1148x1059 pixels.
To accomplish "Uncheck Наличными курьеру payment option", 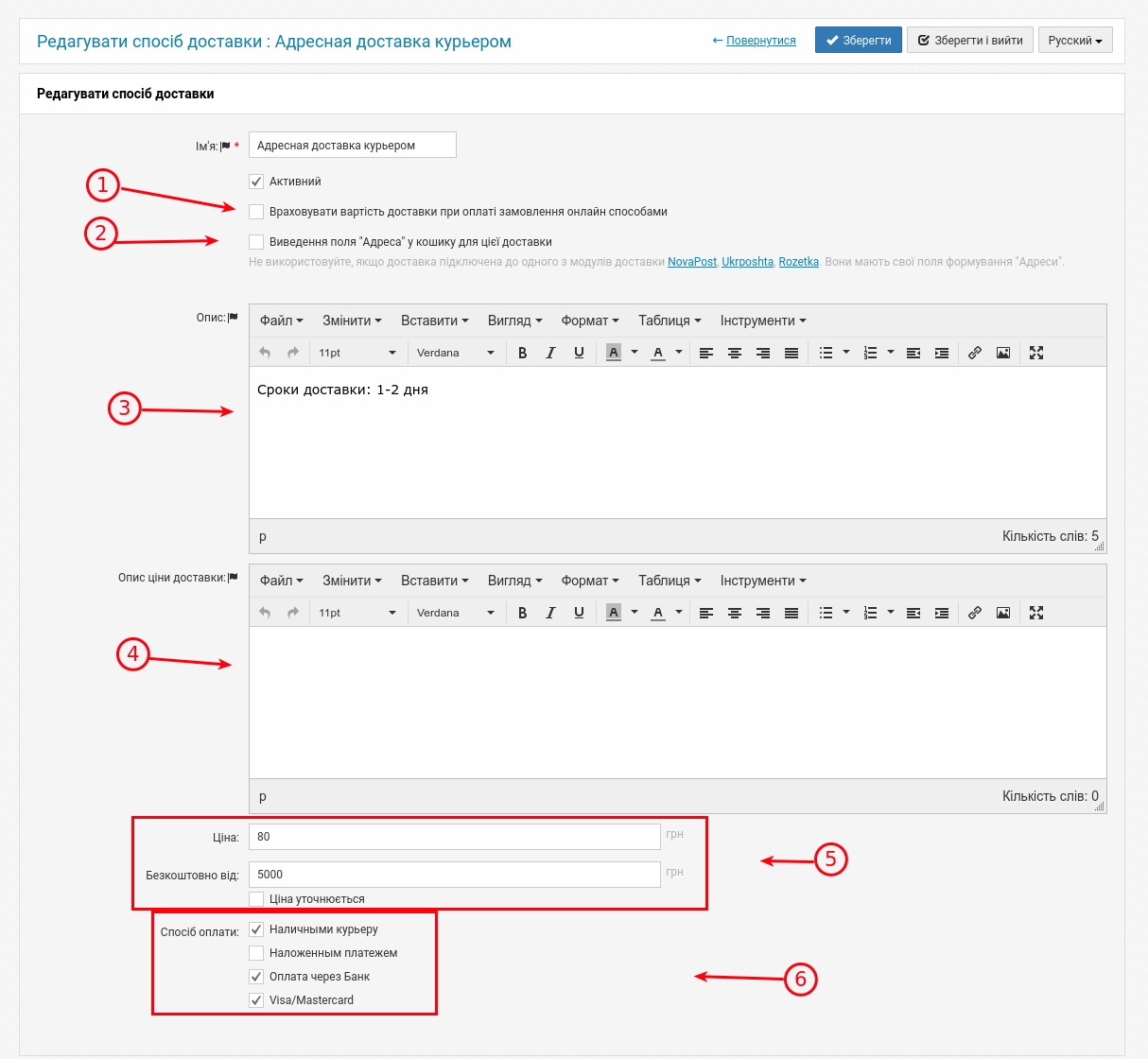I will (256, 929).
